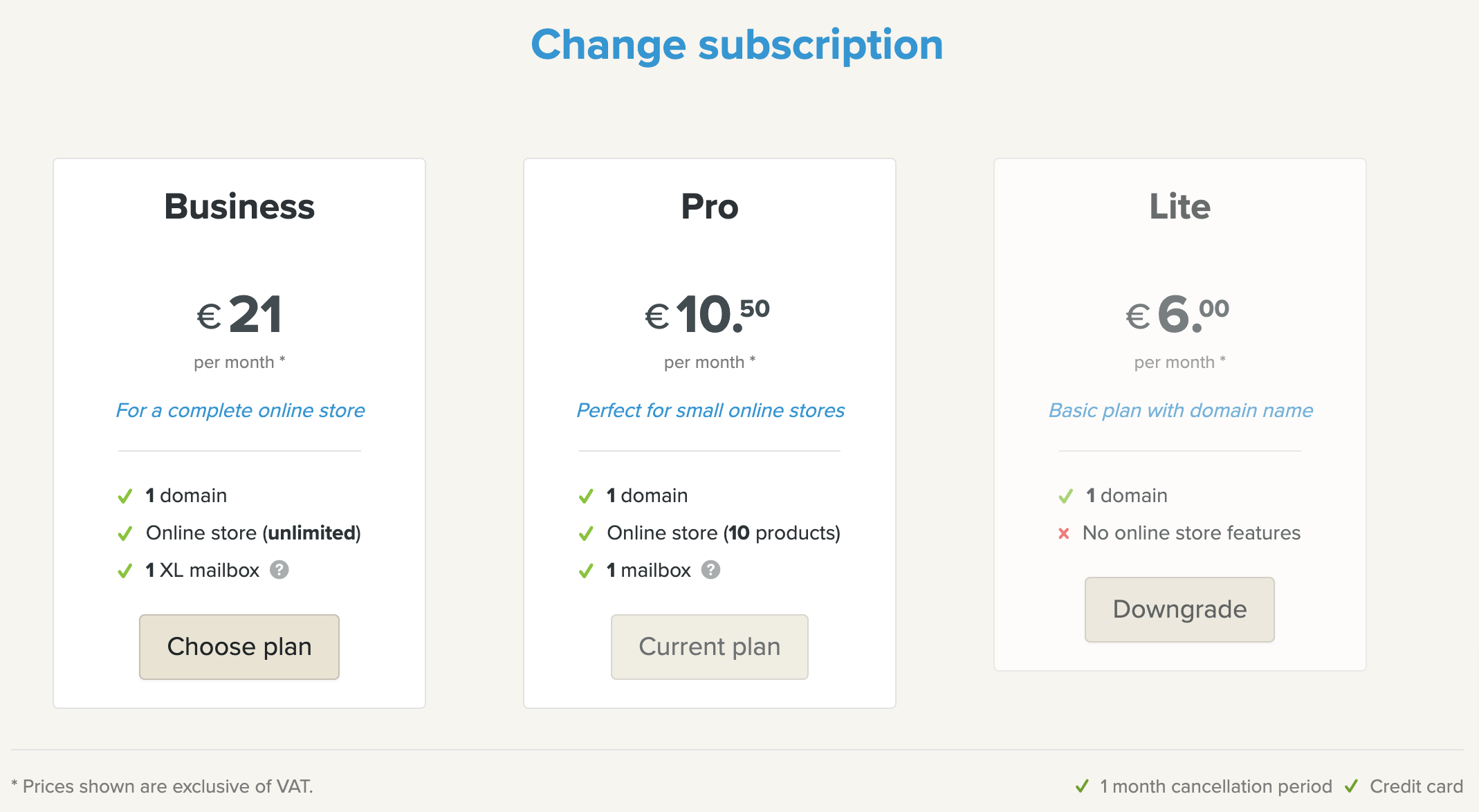
Task: Click green checkmark beside Business 1 domain
Action: coord(125,496)
